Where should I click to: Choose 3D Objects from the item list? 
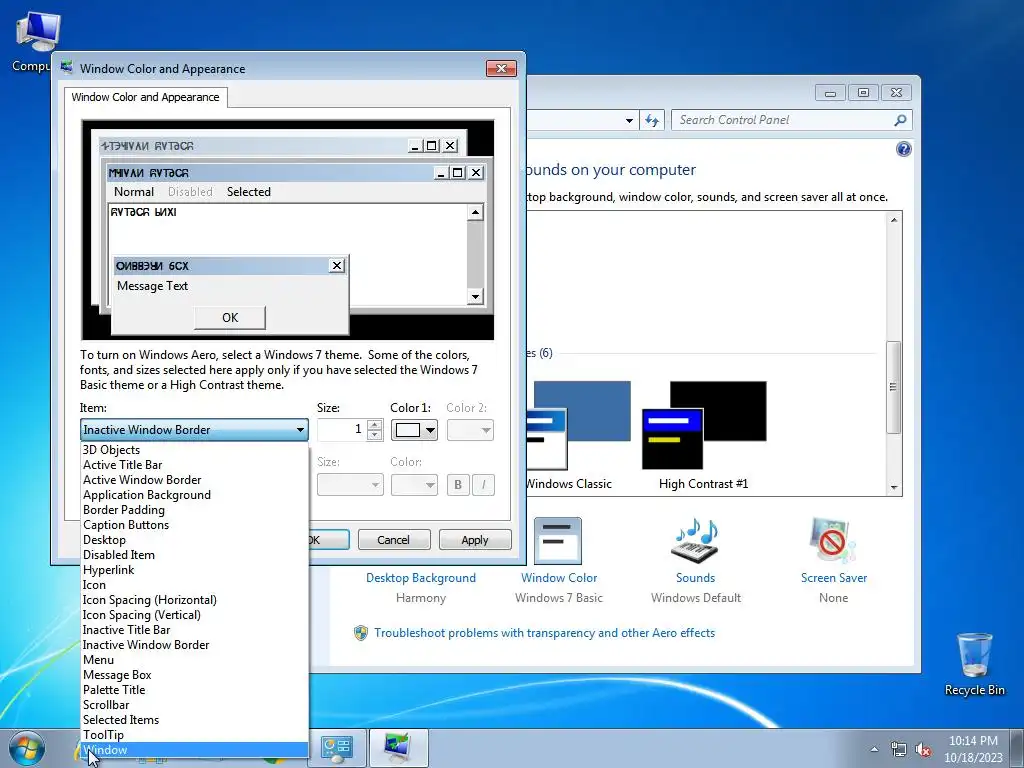point(195,449)
